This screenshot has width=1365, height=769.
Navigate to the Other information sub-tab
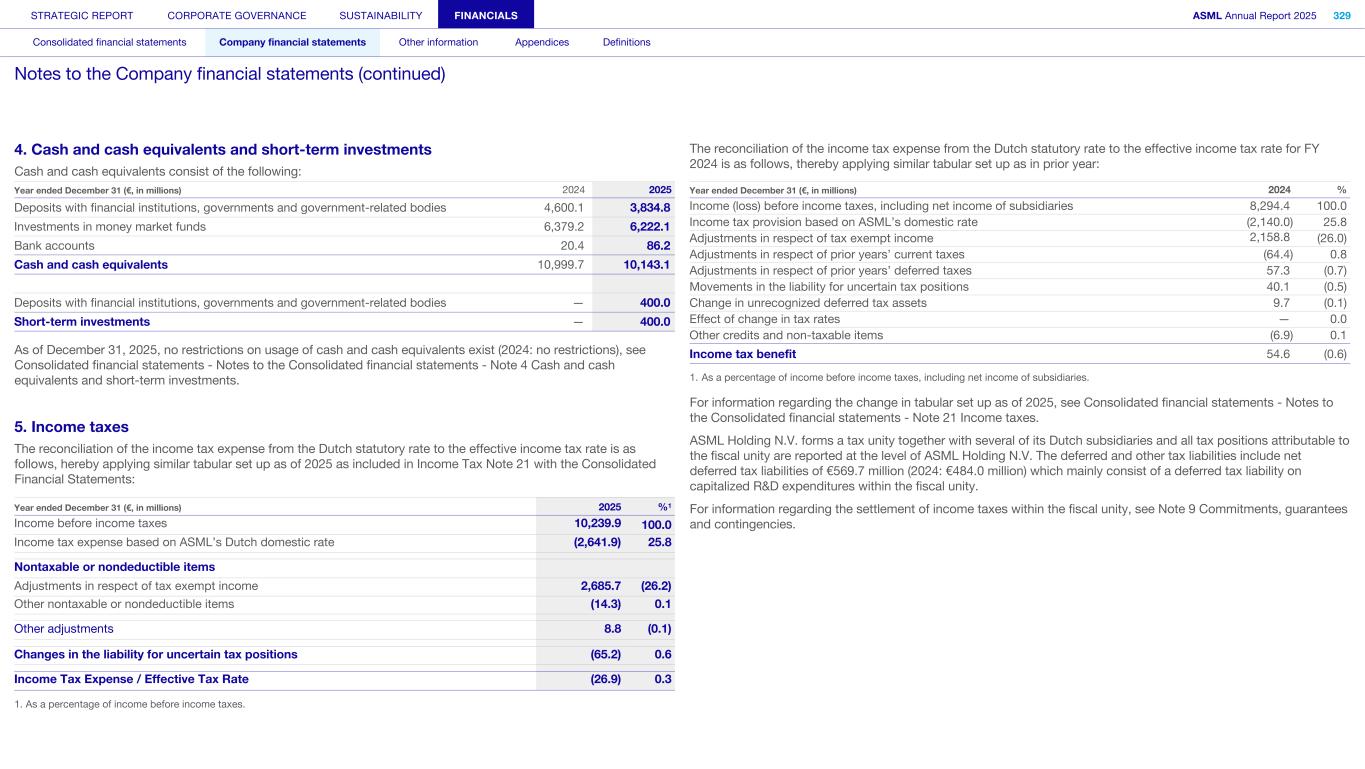click(438, 42)
